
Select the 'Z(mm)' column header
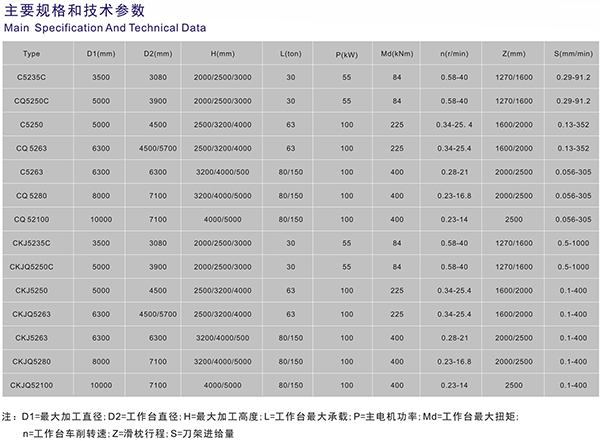click(514, 54)
